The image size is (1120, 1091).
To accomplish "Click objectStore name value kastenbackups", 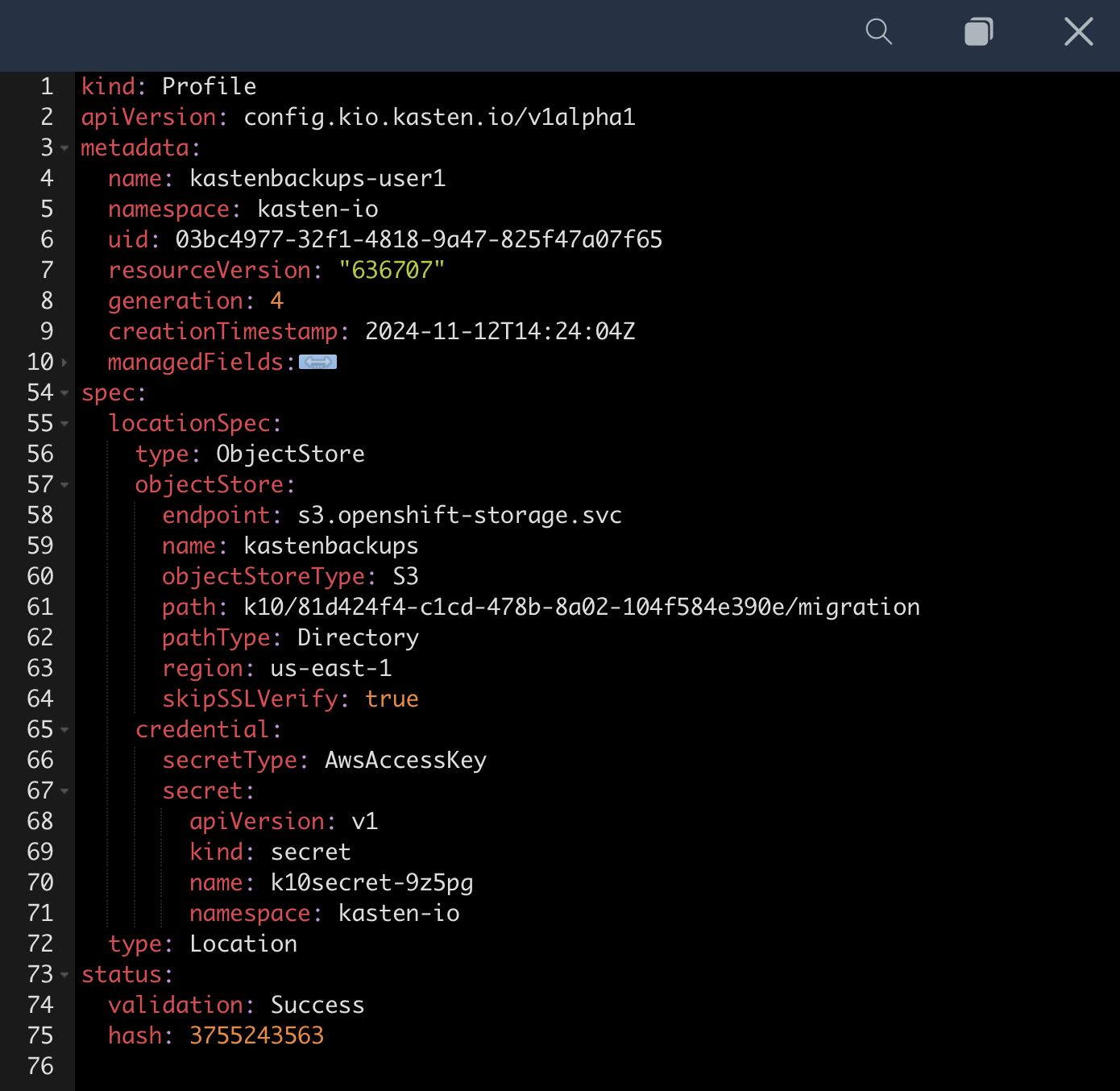I will [x=331, y=545].
